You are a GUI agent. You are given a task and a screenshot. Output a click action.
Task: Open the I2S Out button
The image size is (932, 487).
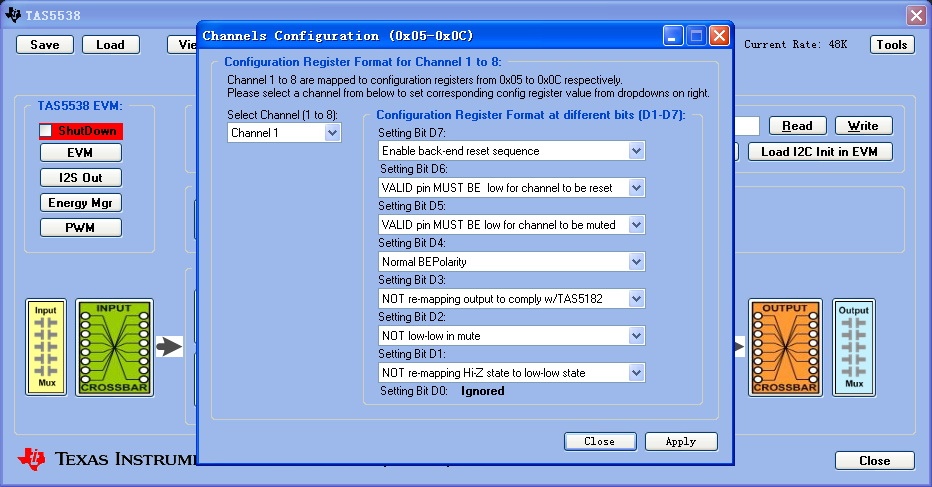(81, 178)
